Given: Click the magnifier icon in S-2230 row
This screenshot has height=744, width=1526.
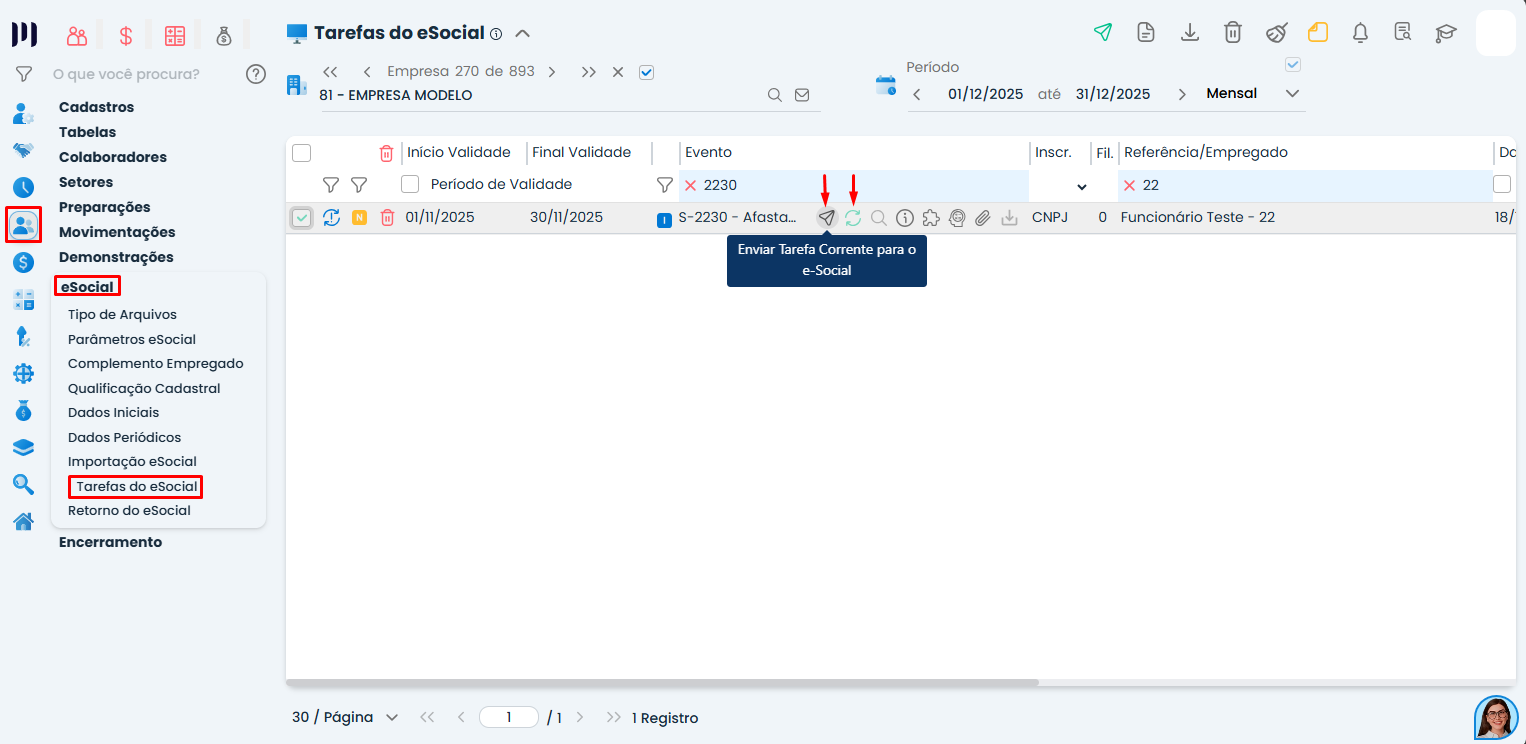Looking at the screenshot, I should click(x=879, y=217).
